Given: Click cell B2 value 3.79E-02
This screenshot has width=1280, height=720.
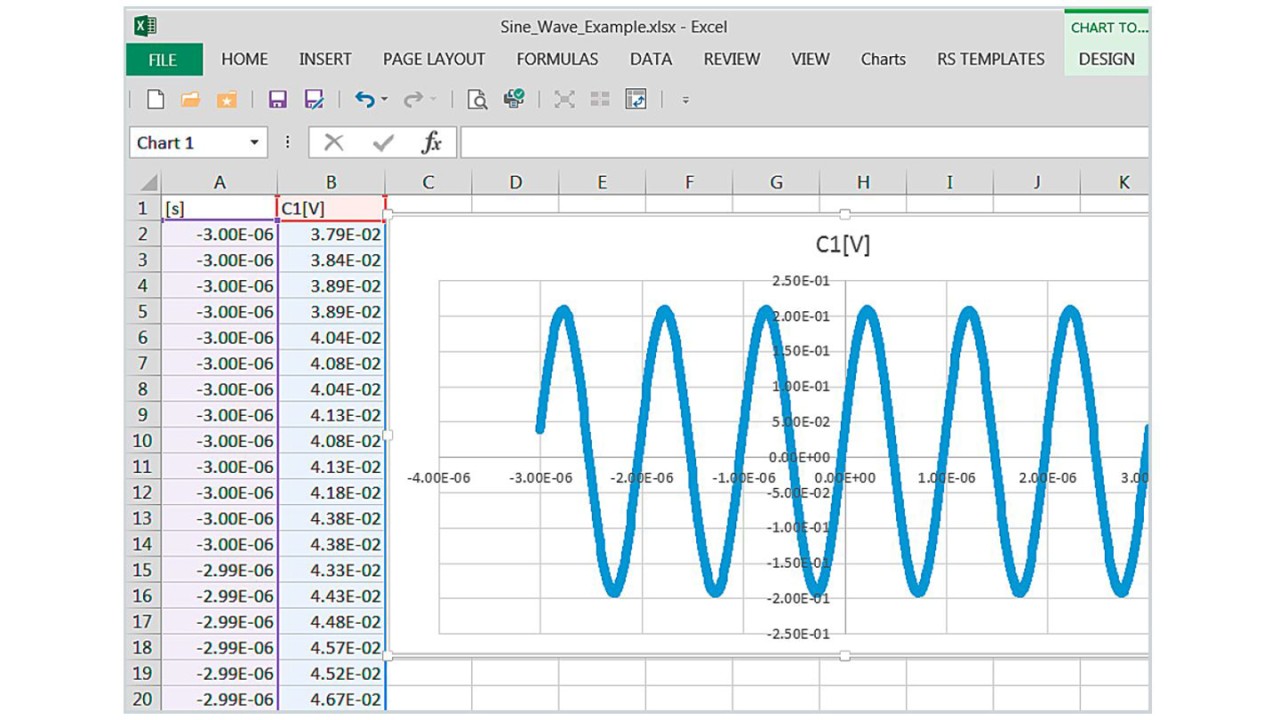Looking at the screenshot, I should (331, 234).
